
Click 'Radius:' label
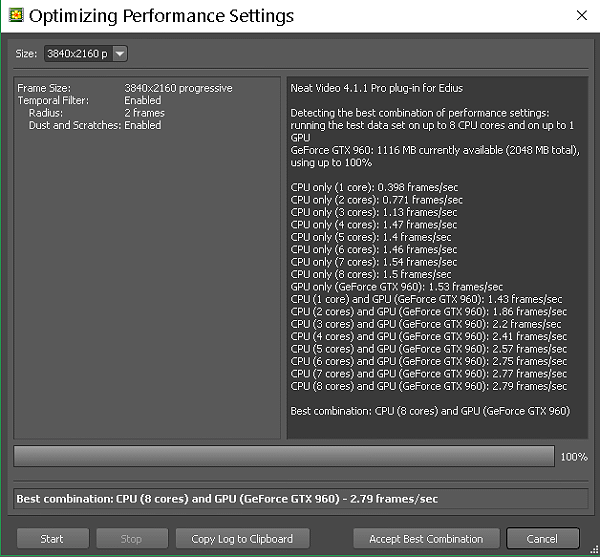pyautogui.click(x=46, y=113)
